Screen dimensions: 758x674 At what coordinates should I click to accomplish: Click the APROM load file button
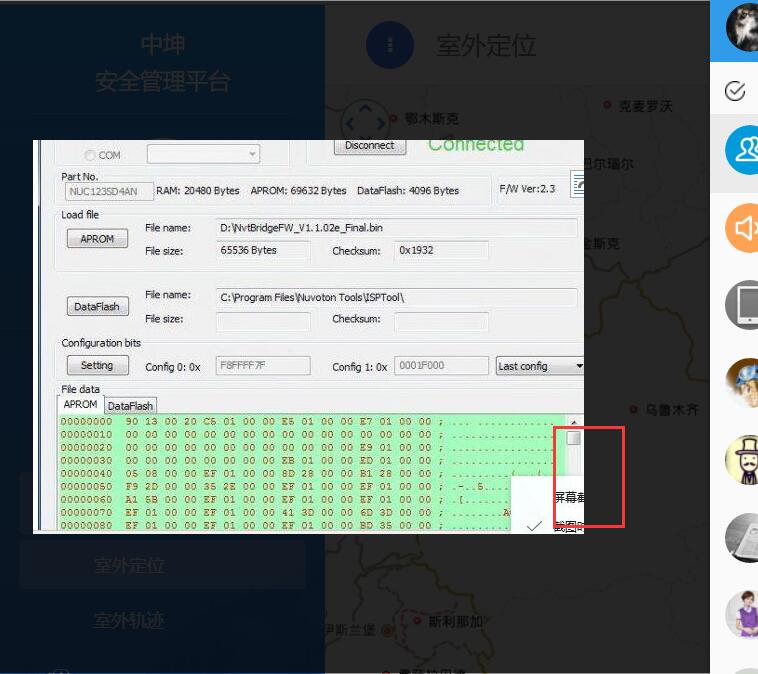pos(97,238)
